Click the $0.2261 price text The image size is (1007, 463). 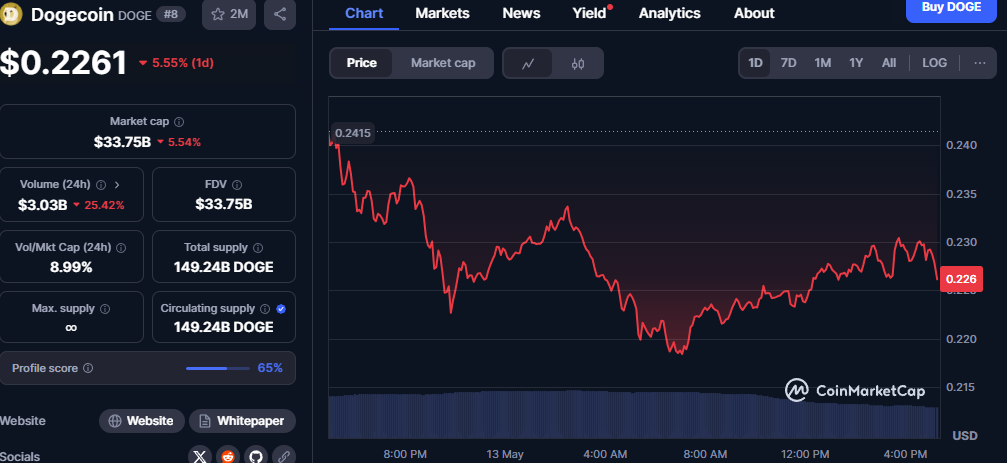(63, 63)
